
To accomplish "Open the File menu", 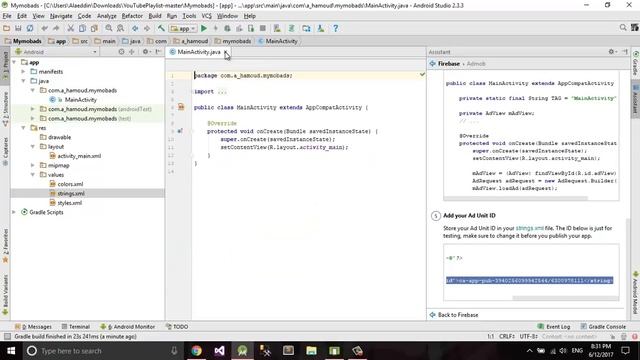I will tap(7, 16).
